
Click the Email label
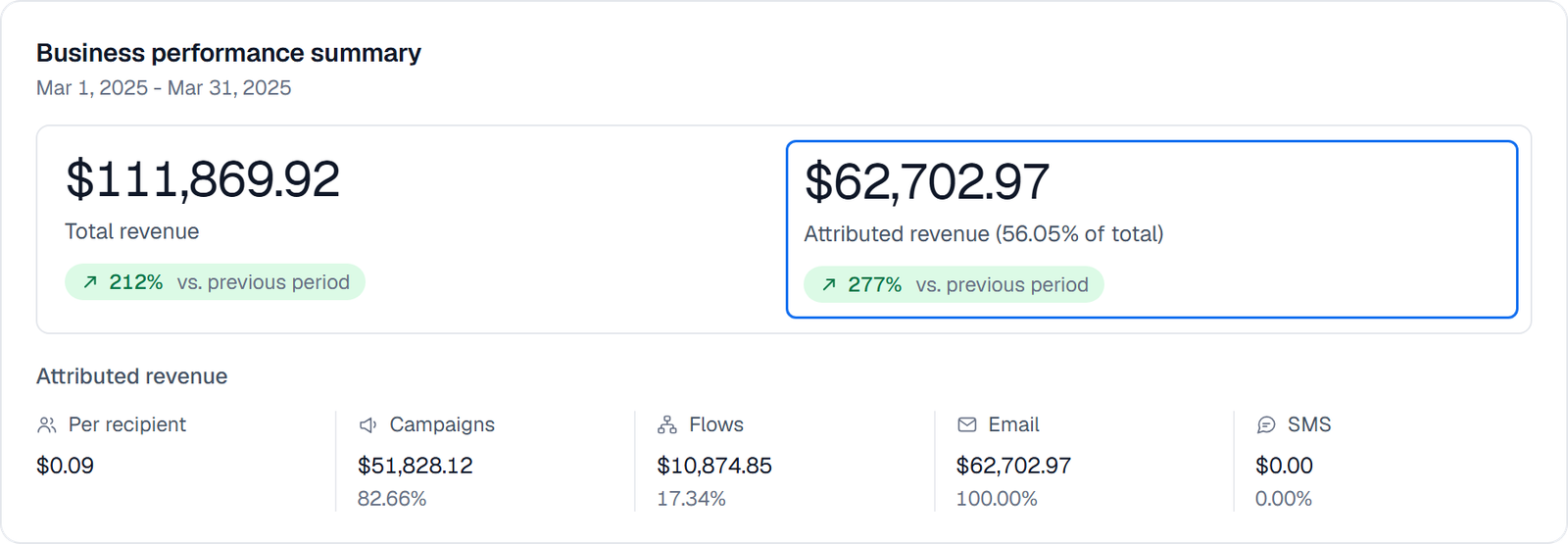1013,424
